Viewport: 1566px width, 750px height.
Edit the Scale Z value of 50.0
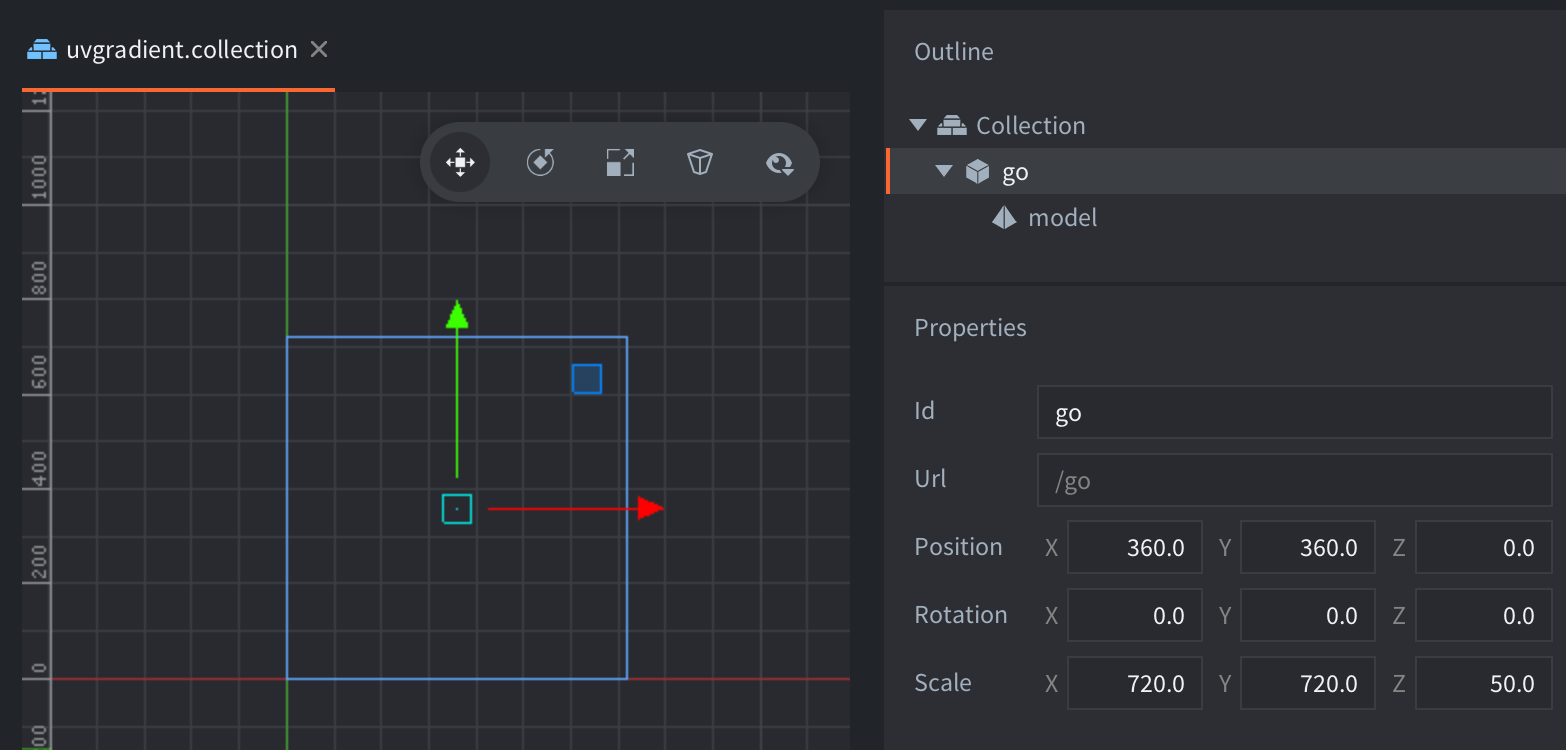1484,683
